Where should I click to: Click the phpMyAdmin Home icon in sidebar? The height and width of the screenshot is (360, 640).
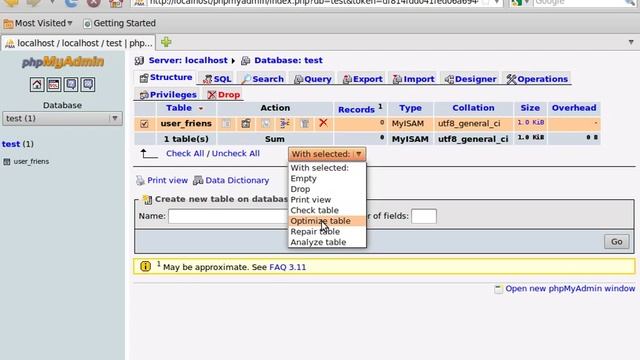(37, 84)
